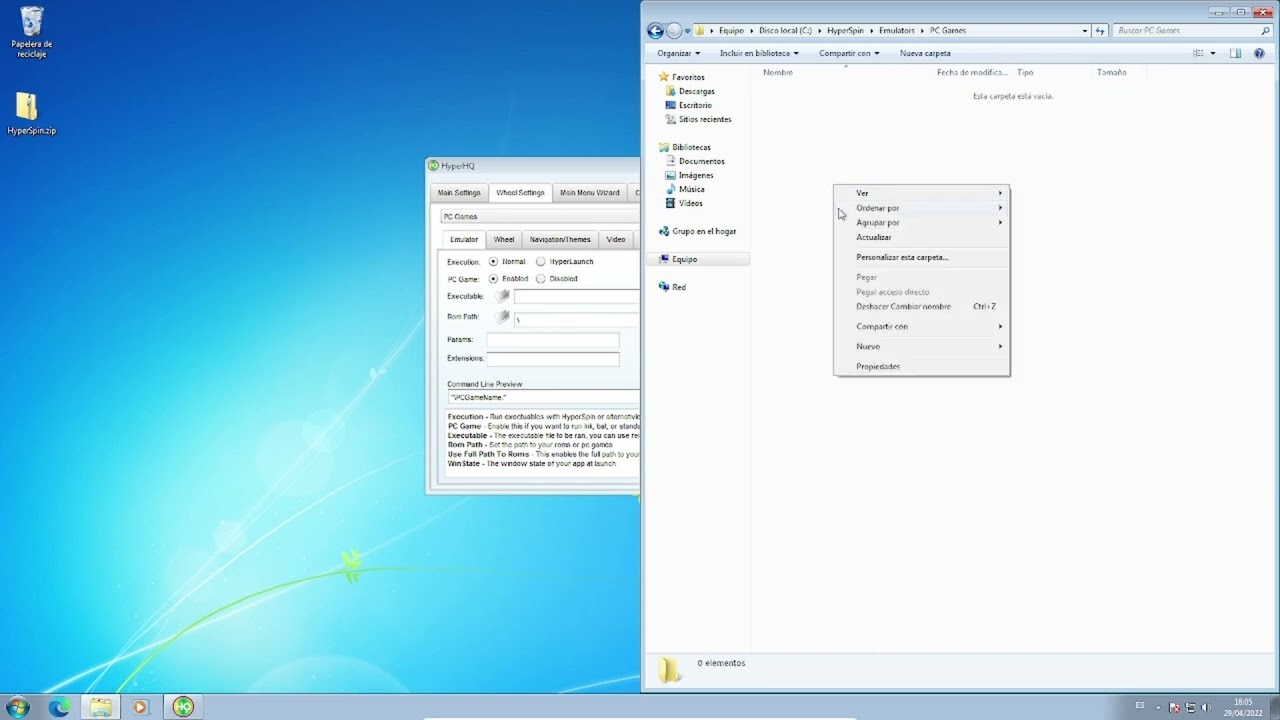Choose Propiedades in context menu
Image resolution: width=1280 pixels, height=720 pixels.
pyautogui.click(x=922, y=366)
